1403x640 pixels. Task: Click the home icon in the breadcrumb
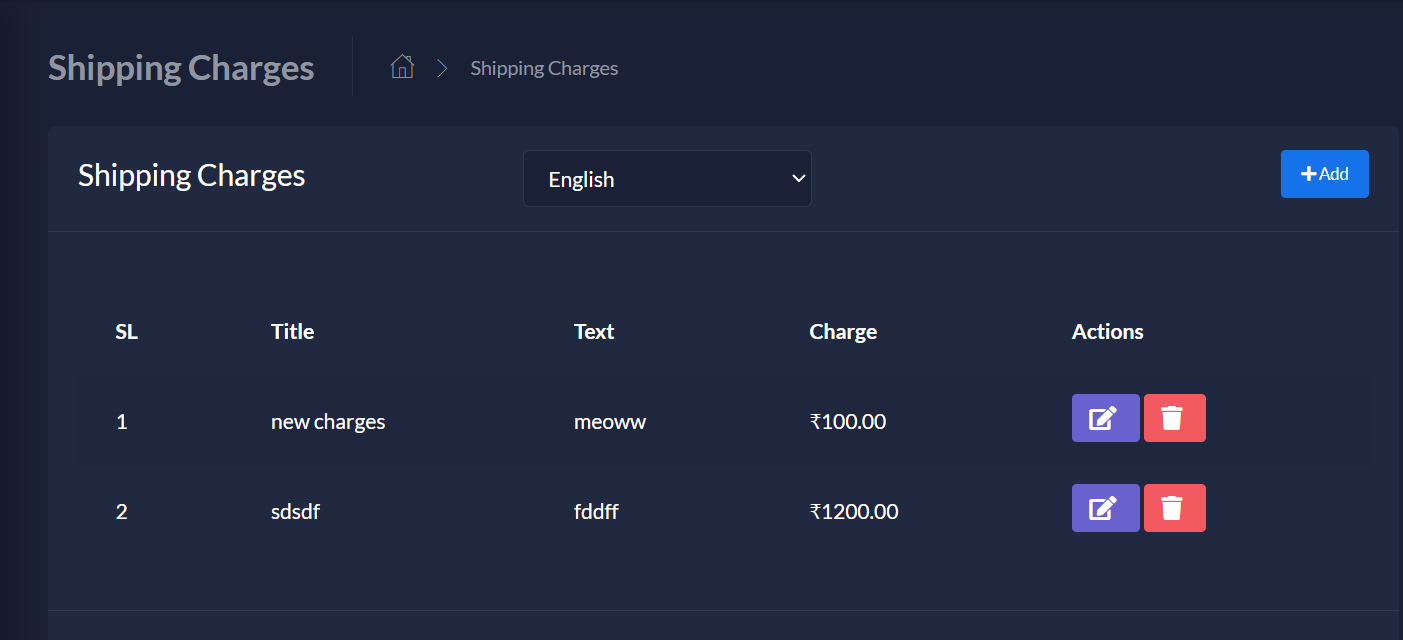point(402,66)
